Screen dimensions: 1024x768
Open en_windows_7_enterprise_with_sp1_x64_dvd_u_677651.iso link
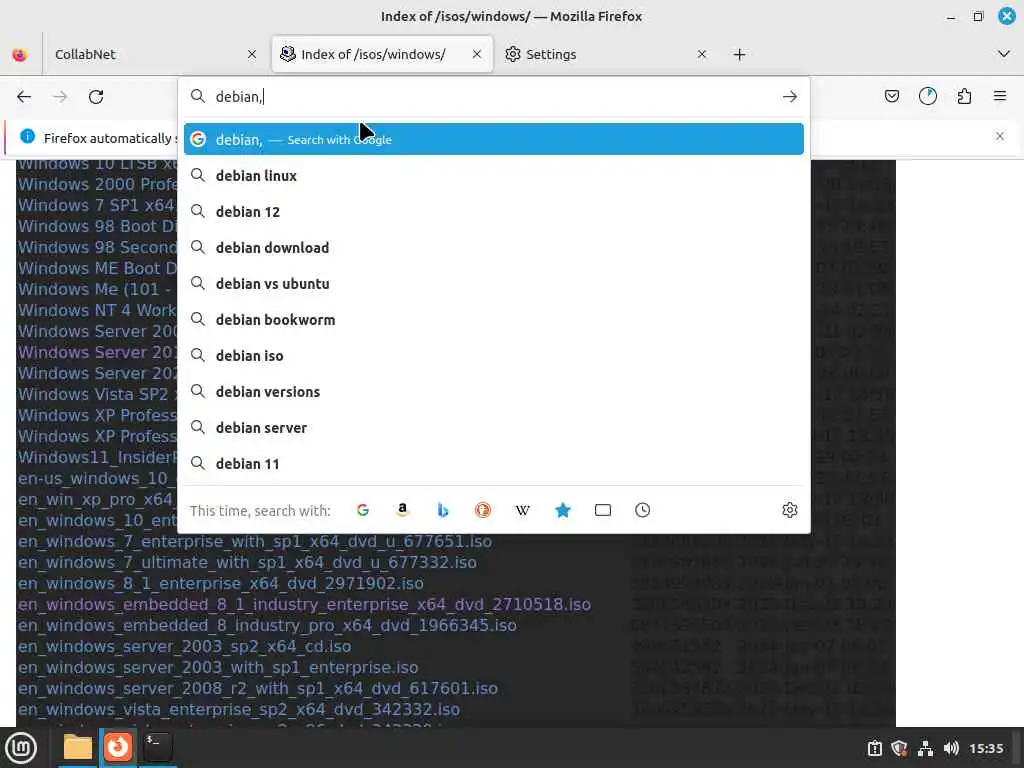tap(255, 541)
